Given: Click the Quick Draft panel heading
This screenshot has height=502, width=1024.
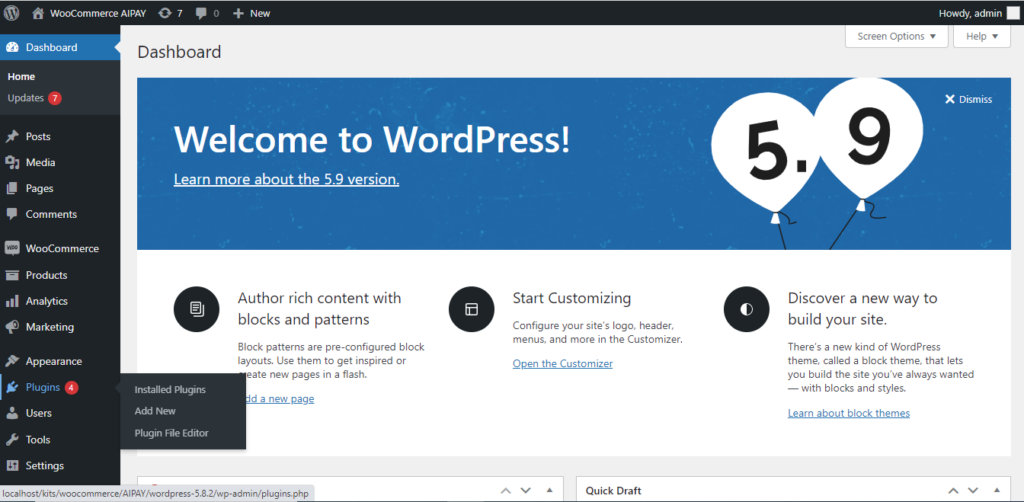Looking at the screenshot, I should (613, 490).
